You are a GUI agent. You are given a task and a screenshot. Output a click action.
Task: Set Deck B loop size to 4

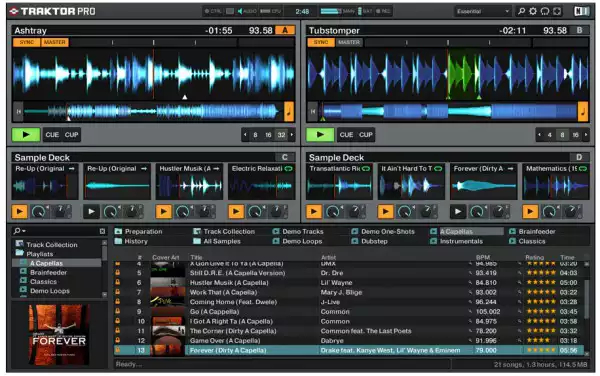[x=549, y=135]
